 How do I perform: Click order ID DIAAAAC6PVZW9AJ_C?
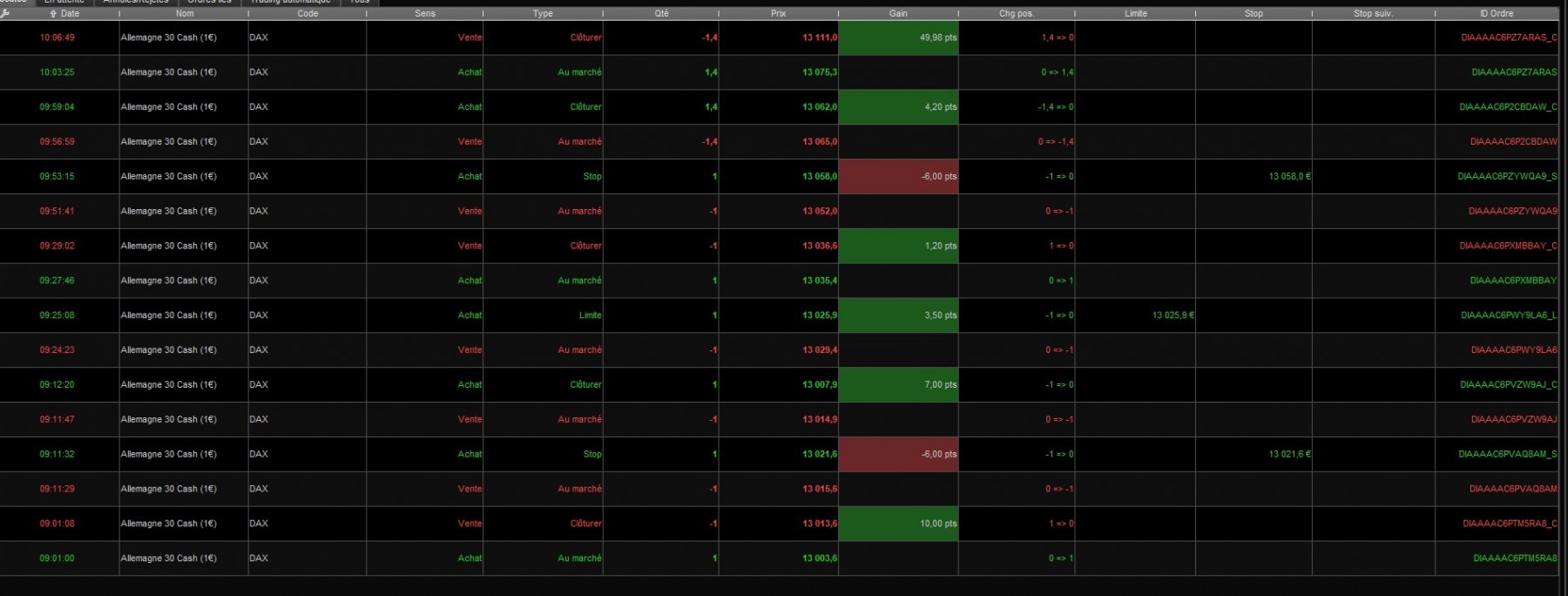pyautogui.click(x=1509, y=385)
